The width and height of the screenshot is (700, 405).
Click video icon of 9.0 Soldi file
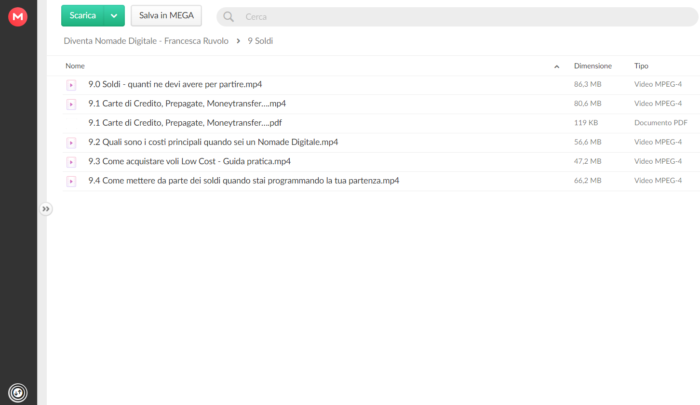pyautogui.click(x=71, y=85)
